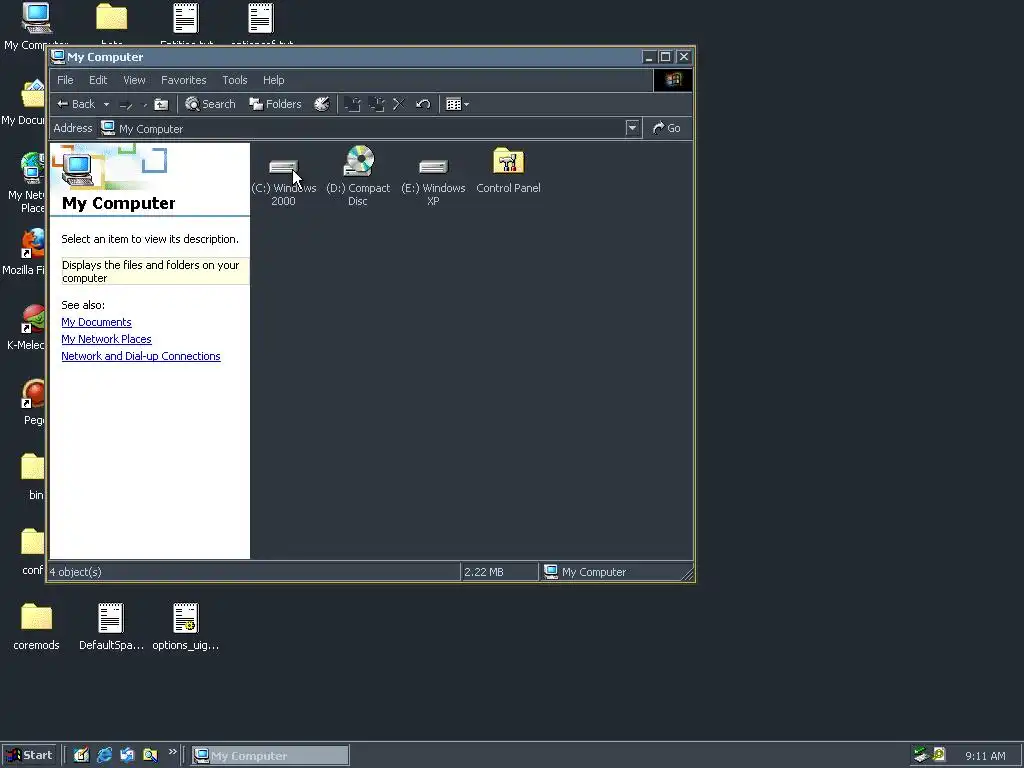
Task: Click the folder search Quick Launch icon
Action: pos(150,755)
